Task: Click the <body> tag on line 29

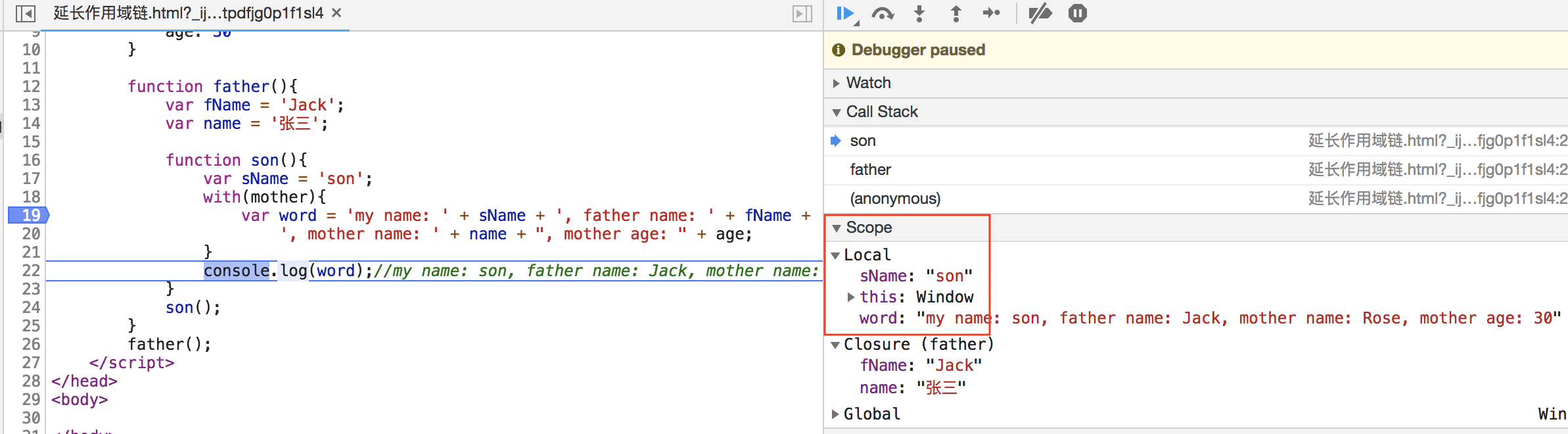Action: (80, 400)
